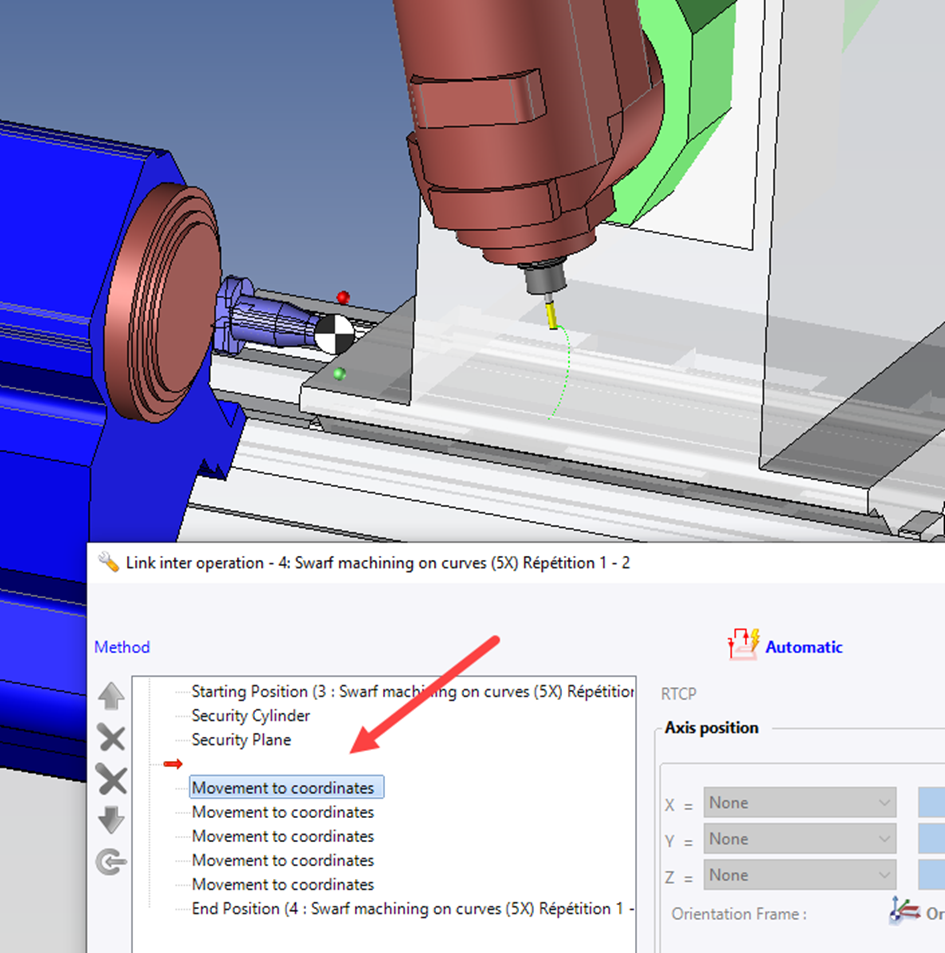Screen dimensions: 945x953
Task: Click the Orientation Frame axes icon
Action: [904, 912]
